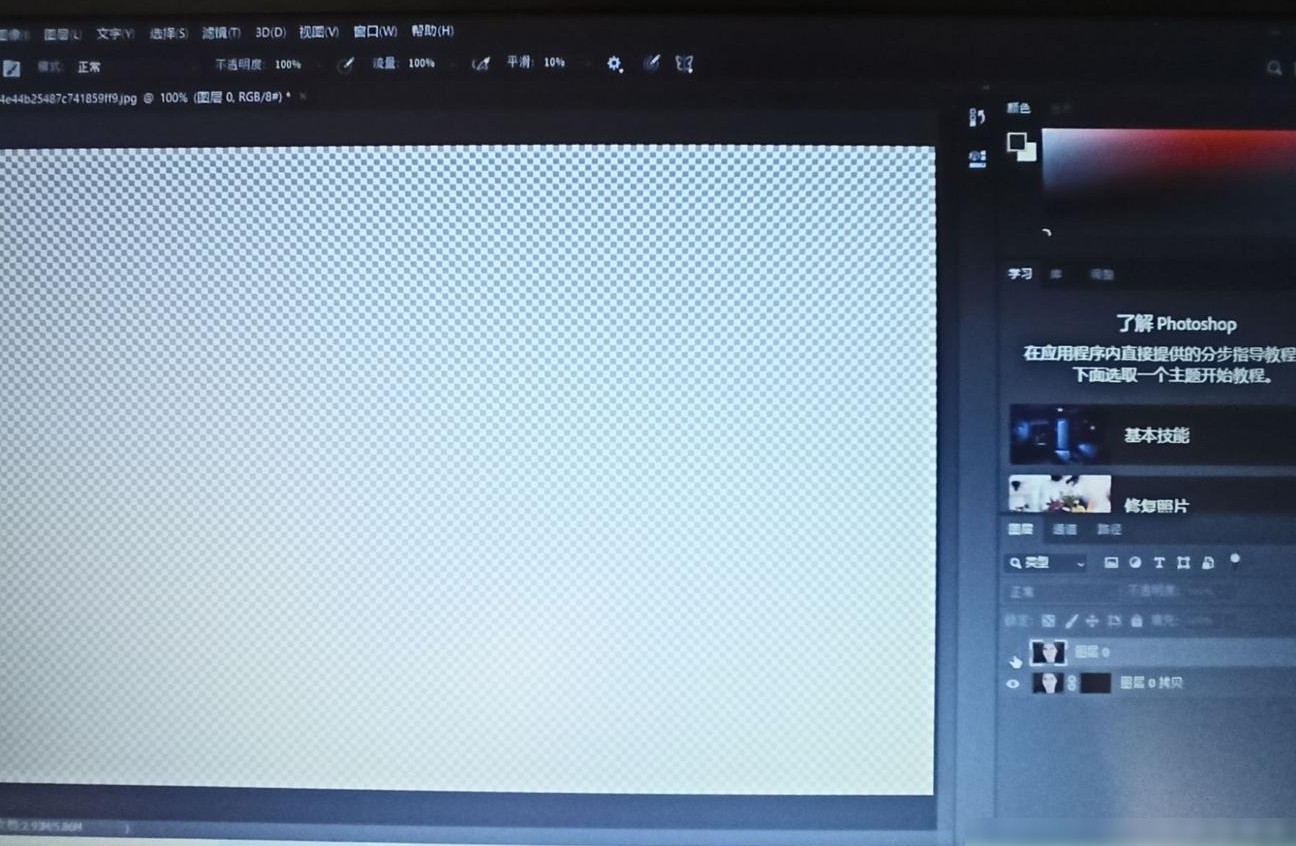1296x846 pixels.
Task: Select the document tab ending 859ff9.jpg
Action: (145, 98)
